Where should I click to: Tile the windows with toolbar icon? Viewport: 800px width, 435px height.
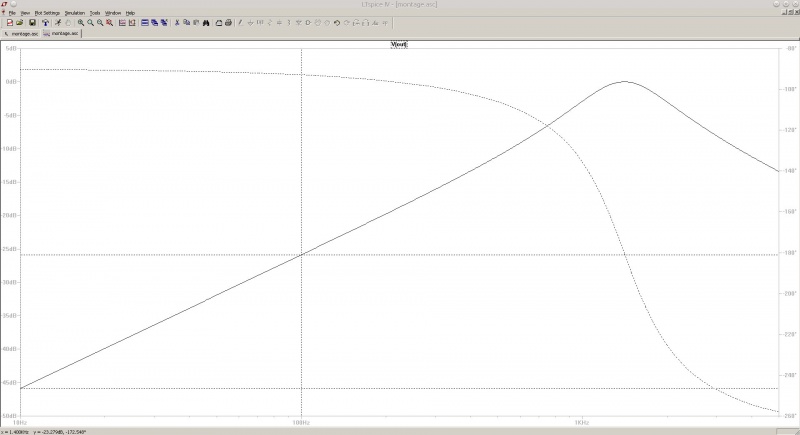click(x=145, y=23)
